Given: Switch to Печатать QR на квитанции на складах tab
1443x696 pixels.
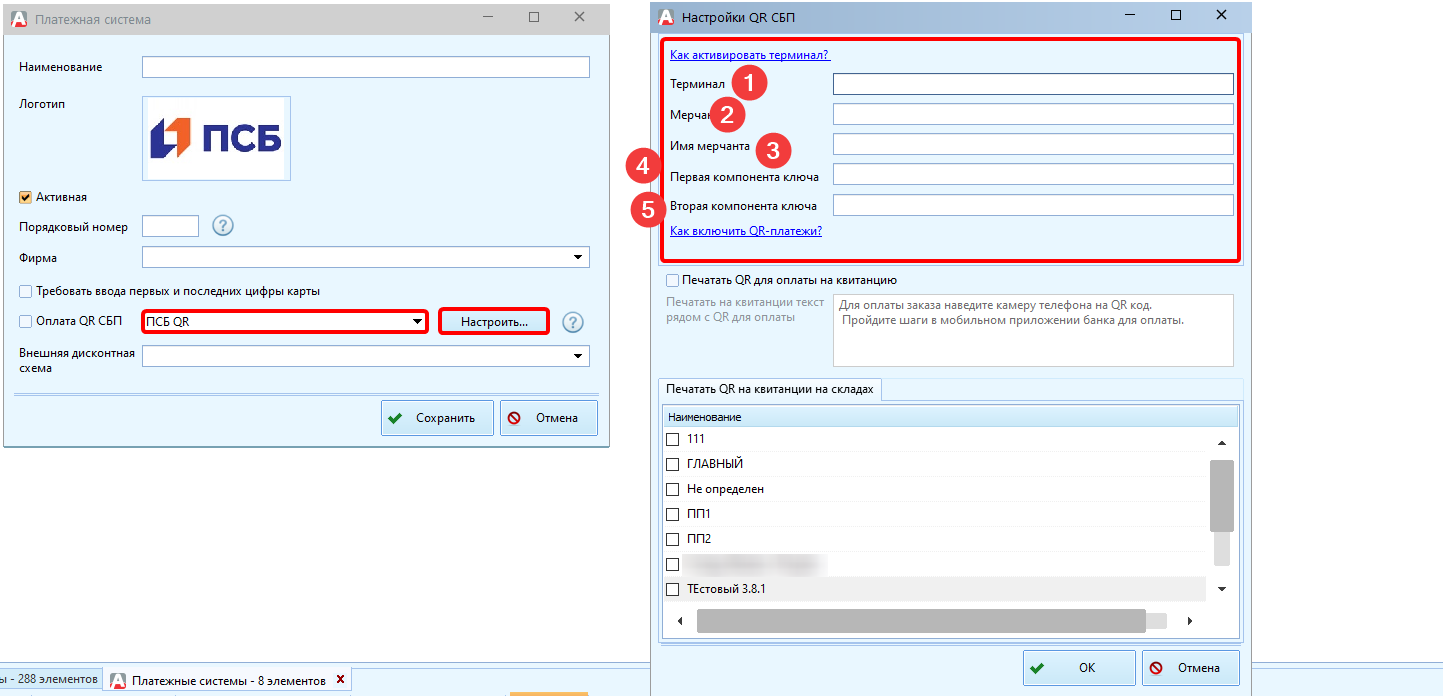Looking at the screenshot, I should pyautogui.click(x=769, y=389).
